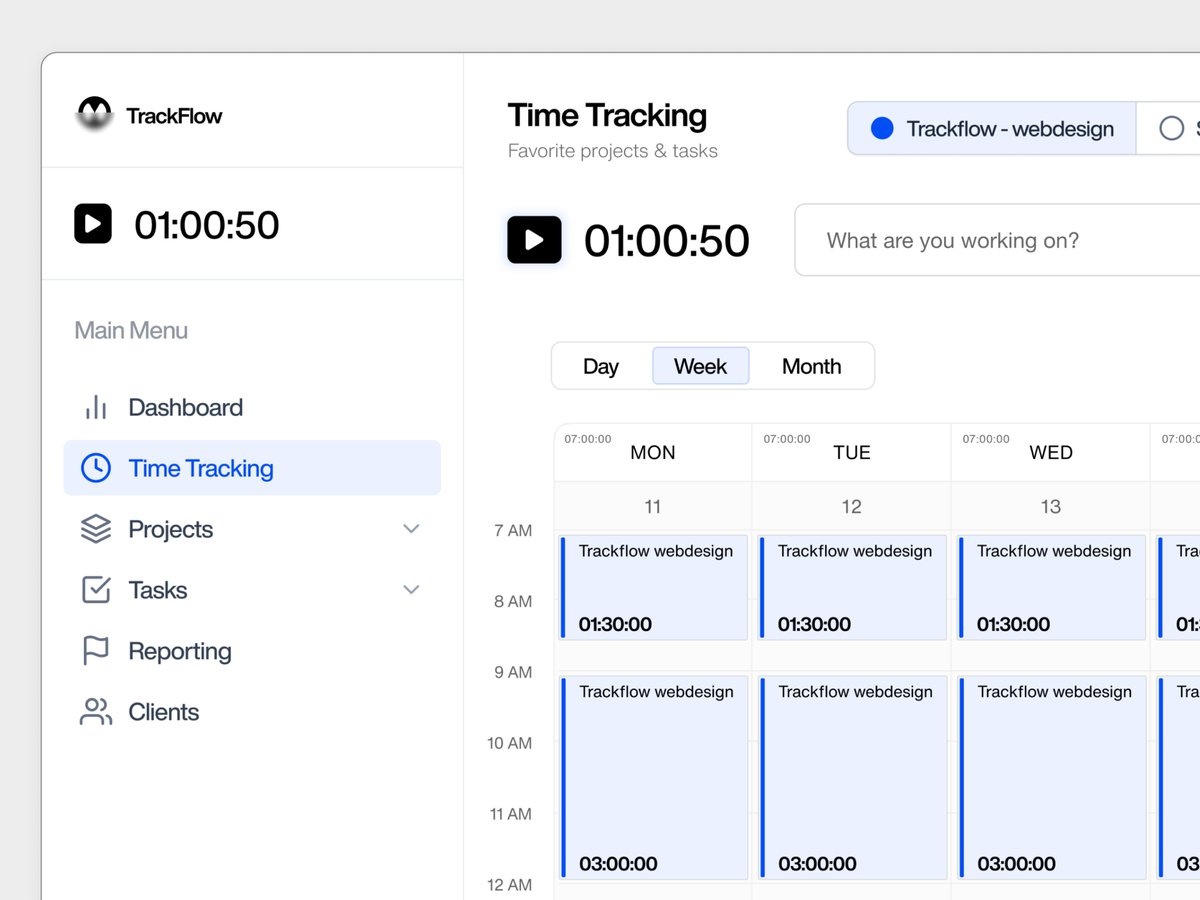Viewport: 1200px width, 900px height.
Task: Select date 11 in the calendar
Action: pos(653,506)
